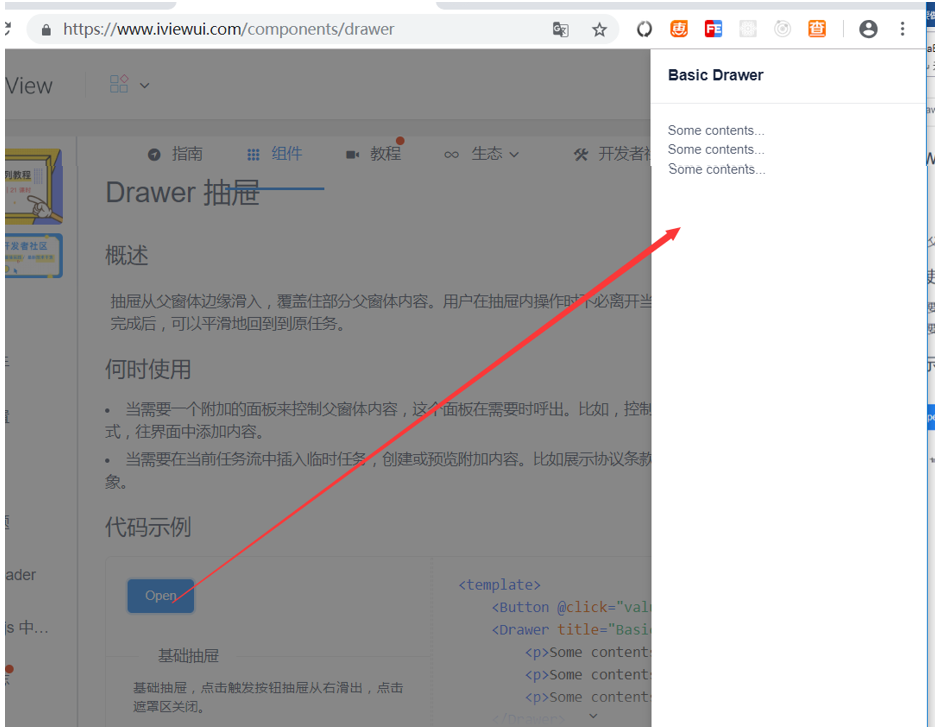This screenshot has height=727, width=935.
Task: Open the Chrome profile avatar
Action: [868, 29]
